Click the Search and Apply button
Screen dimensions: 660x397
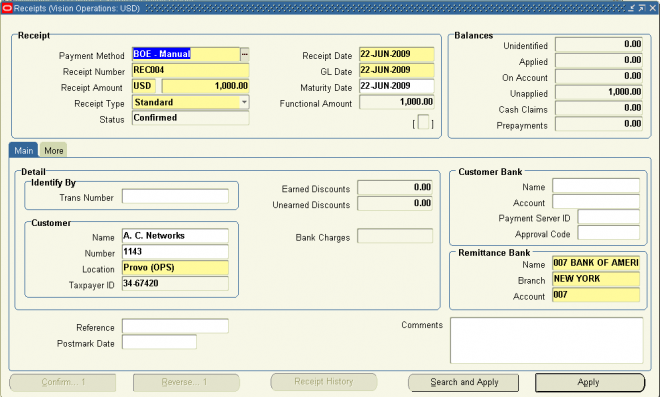463,382
